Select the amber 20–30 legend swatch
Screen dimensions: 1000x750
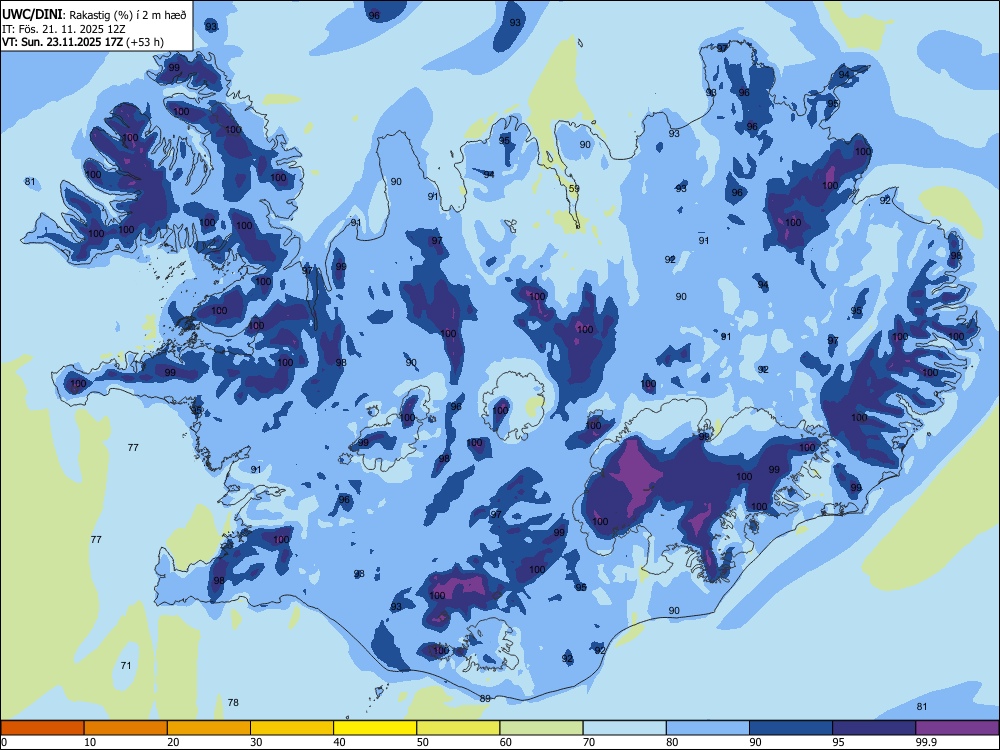point(209,728)
